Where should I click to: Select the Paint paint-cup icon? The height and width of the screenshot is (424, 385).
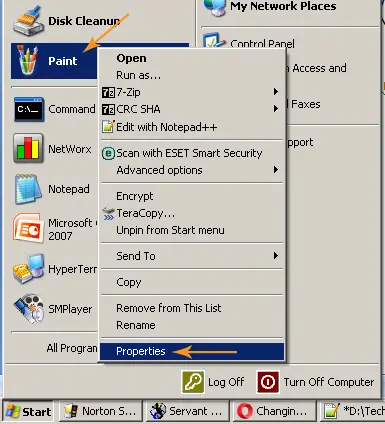28,60
